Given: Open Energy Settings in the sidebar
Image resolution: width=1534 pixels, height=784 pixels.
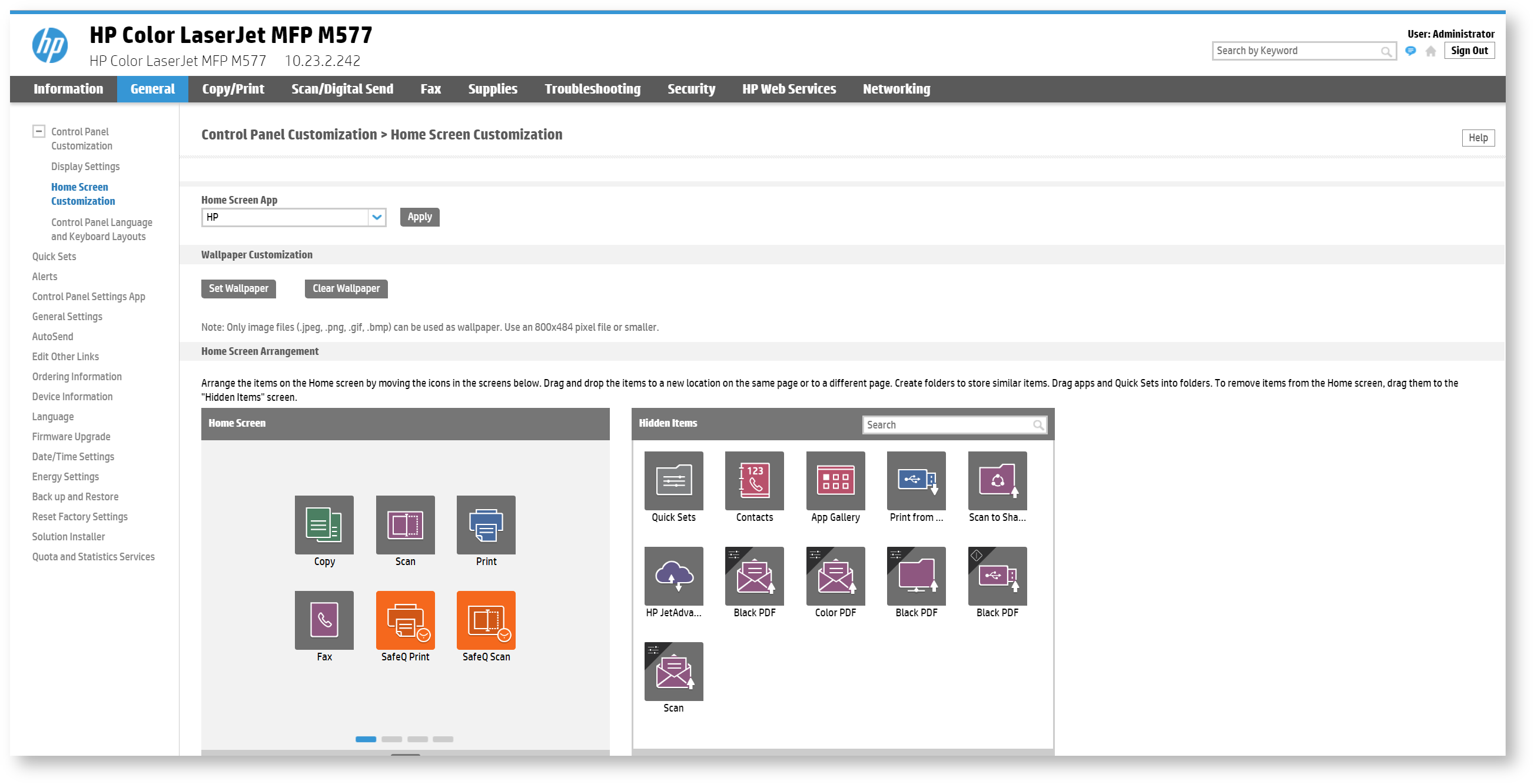Looking at the screenshot, I should click(x=65, y=477).
